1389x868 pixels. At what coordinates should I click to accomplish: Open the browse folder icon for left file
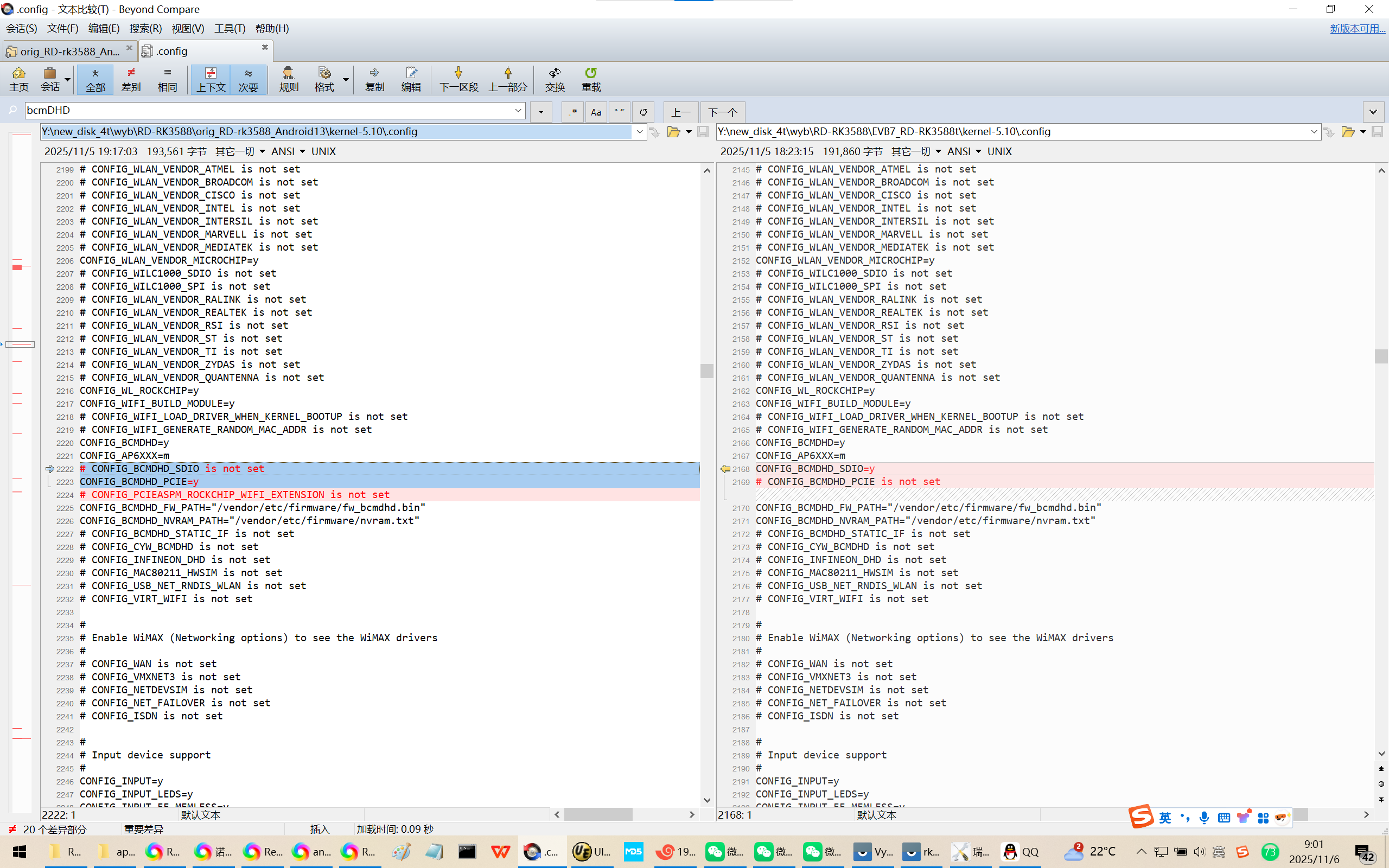tap(673, 132)
